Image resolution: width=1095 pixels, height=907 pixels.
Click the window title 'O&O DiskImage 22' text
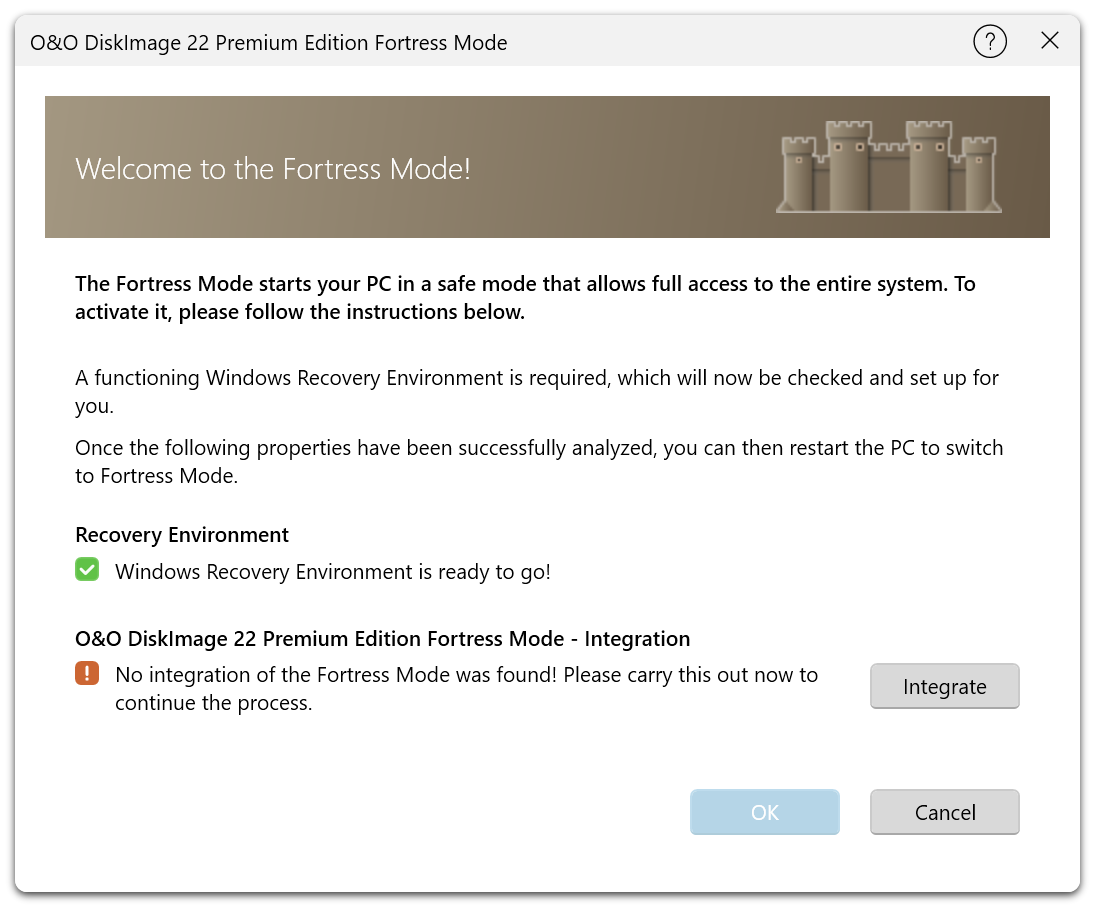(268, 42)
